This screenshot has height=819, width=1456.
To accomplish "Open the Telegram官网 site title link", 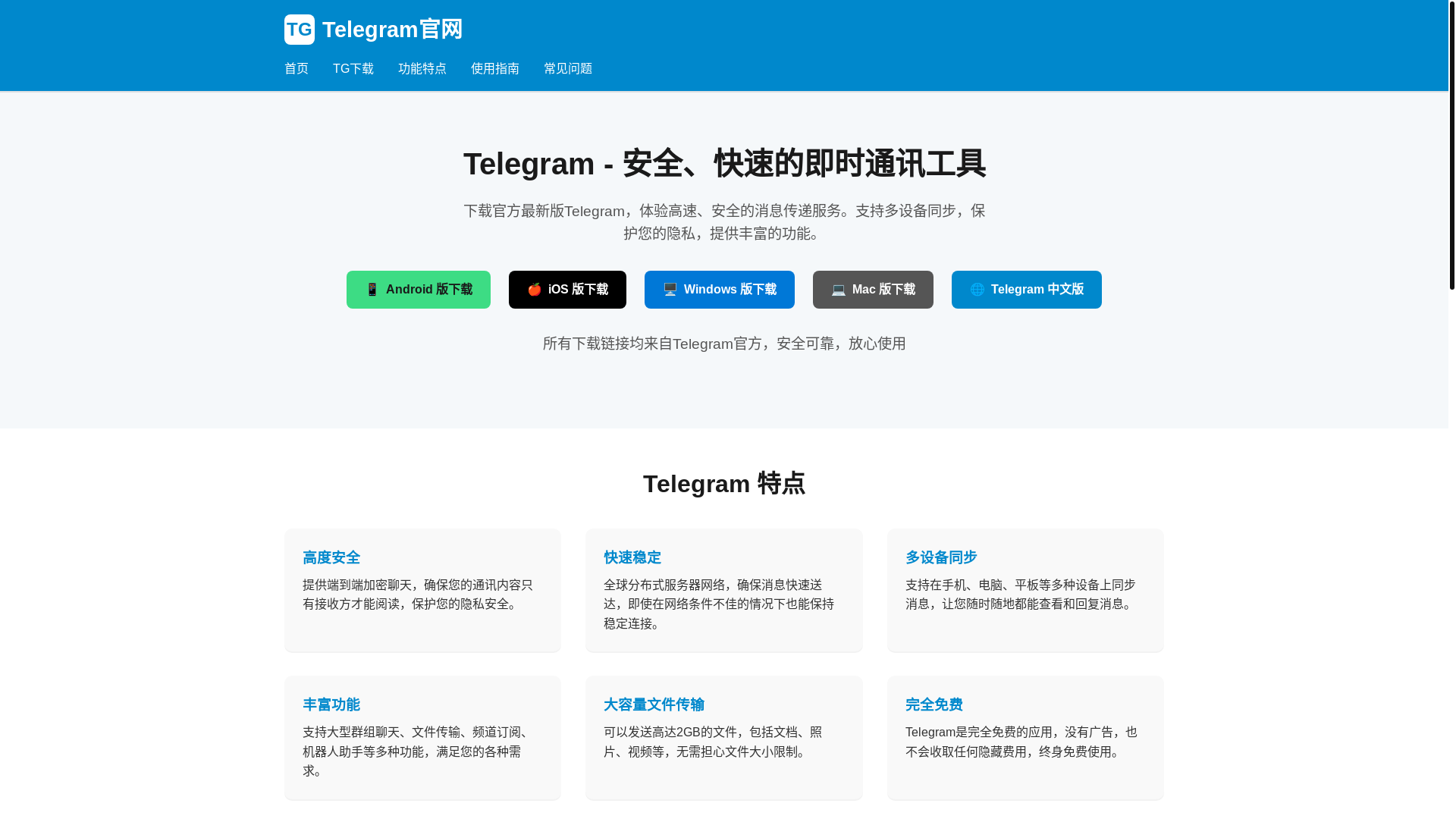I will 392,30.
